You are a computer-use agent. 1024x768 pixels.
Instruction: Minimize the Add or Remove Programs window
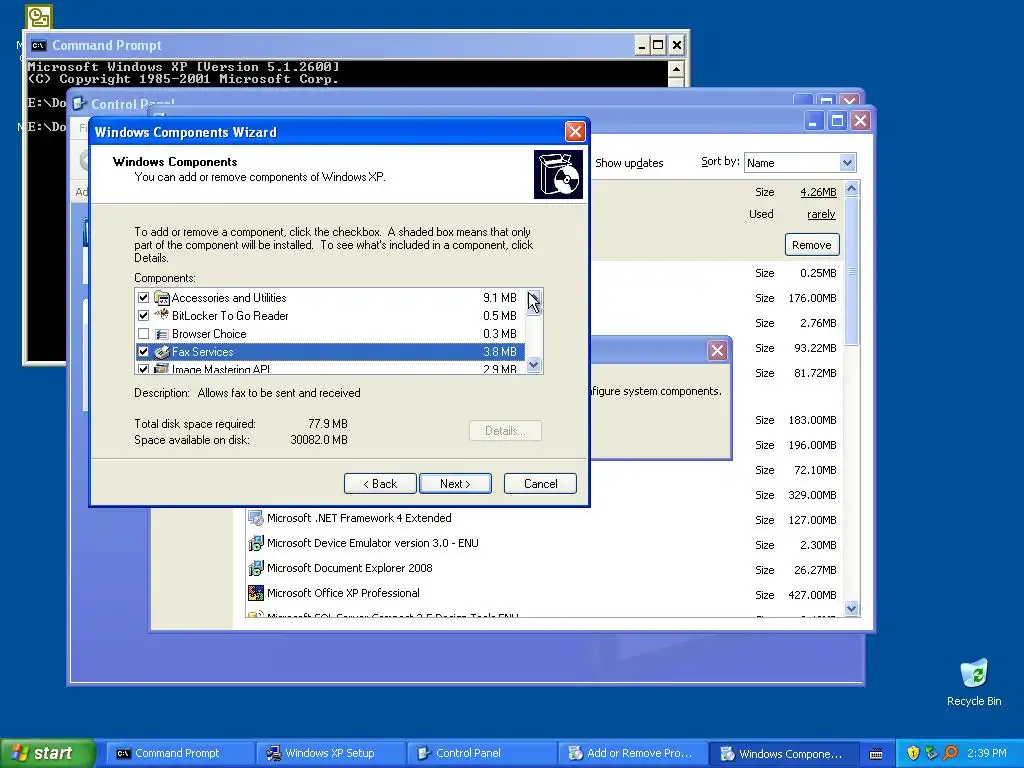(813, 121)
